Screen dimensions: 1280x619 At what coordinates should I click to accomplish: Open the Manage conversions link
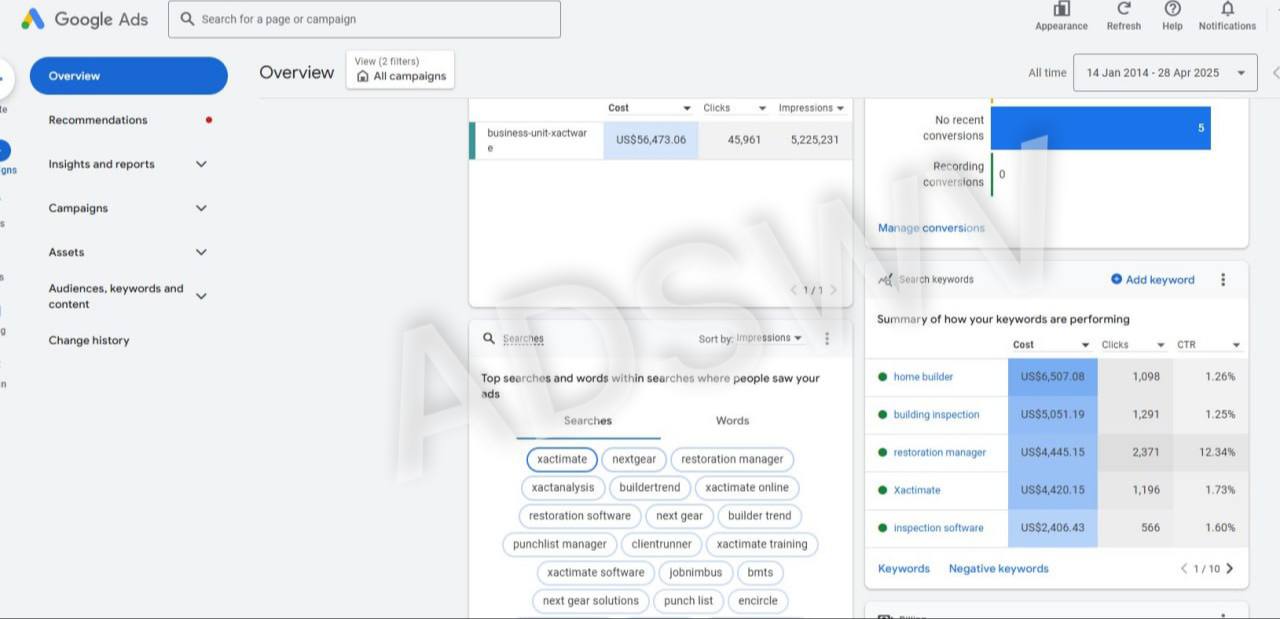[x=931, y=228]
